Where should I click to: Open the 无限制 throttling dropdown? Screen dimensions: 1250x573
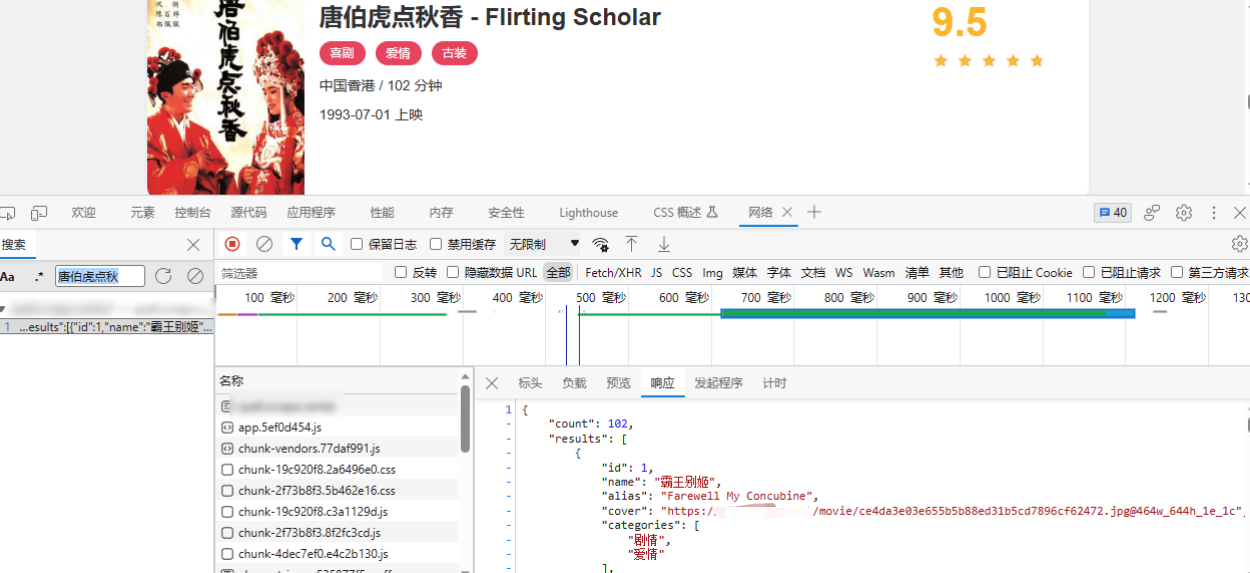click(544, 244)
